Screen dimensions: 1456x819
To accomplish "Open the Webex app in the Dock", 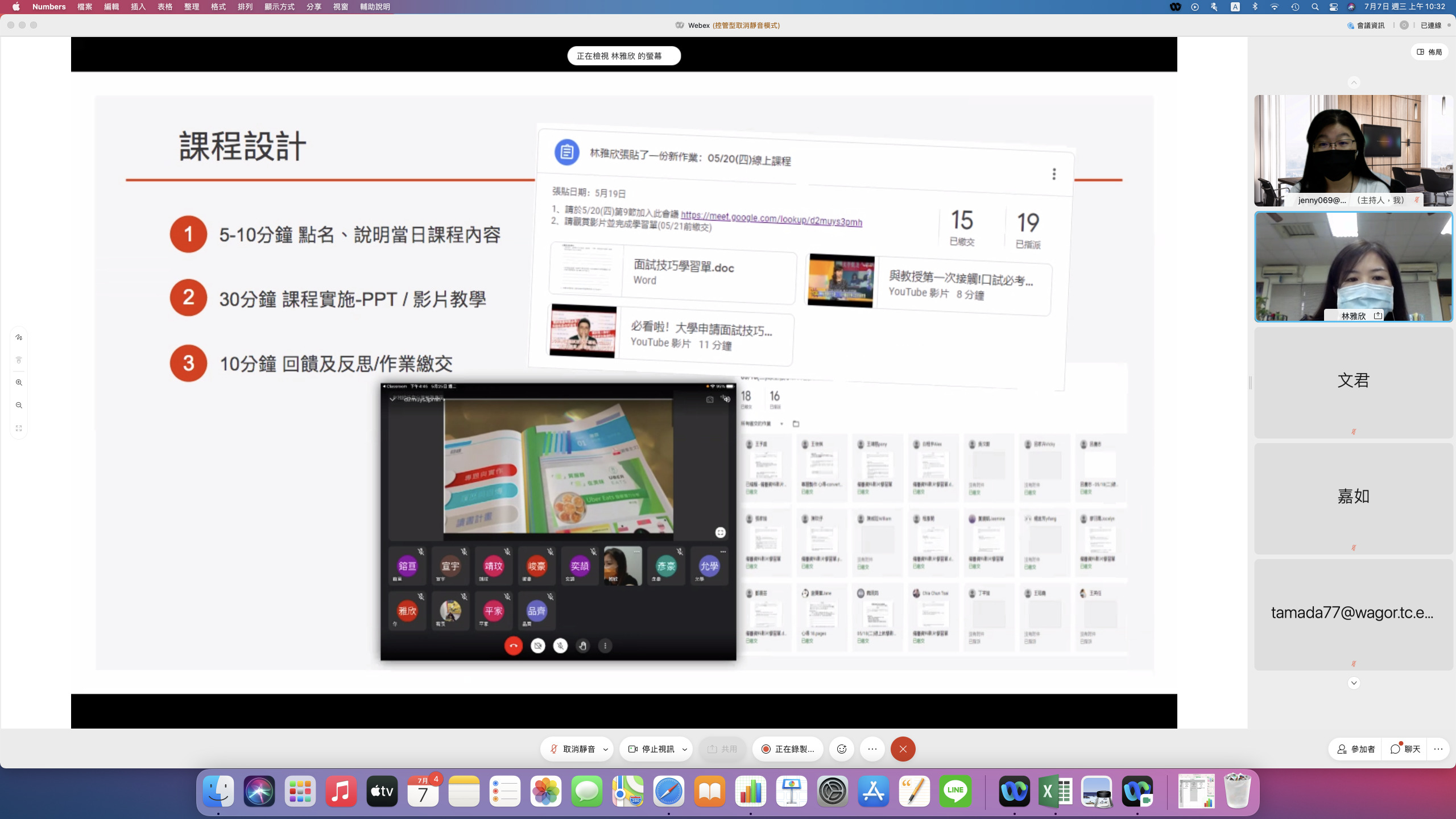I will pos(1014,791).
